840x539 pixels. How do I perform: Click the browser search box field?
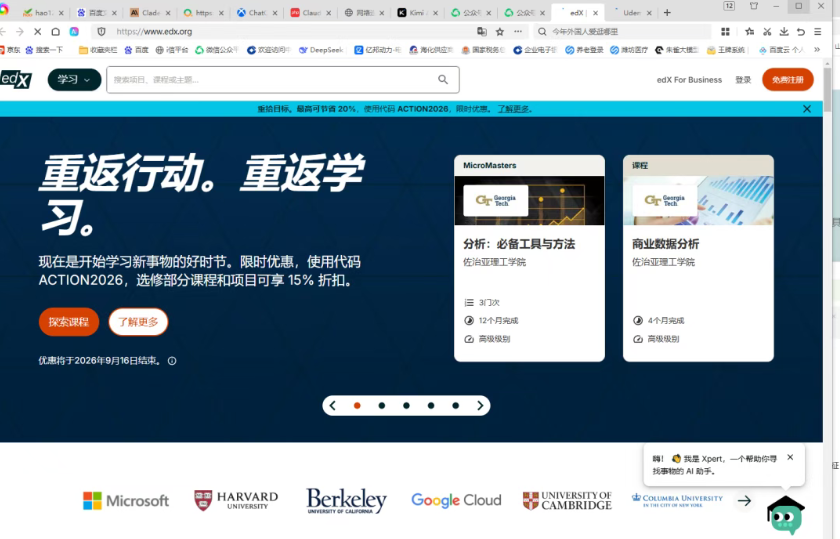pos(622,32)
